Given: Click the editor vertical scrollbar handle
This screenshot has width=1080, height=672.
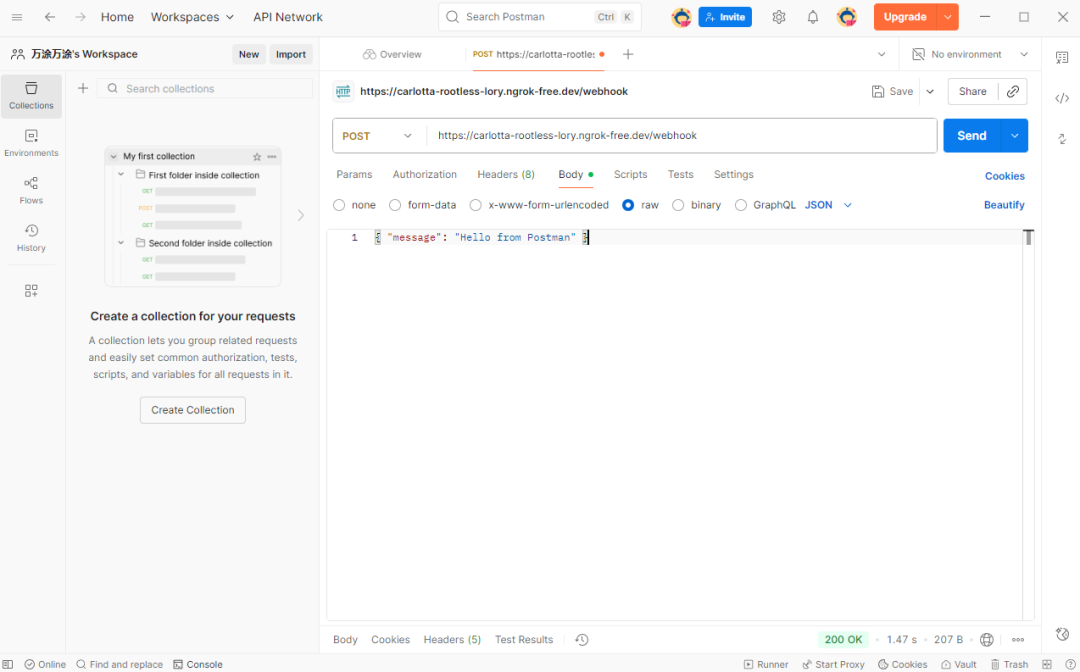Looking at the screenshot, I should point(1027,238).
